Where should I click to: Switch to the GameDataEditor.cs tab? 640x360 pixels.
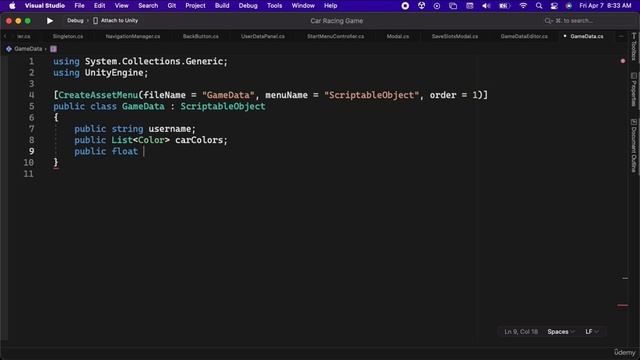[524, 36]
